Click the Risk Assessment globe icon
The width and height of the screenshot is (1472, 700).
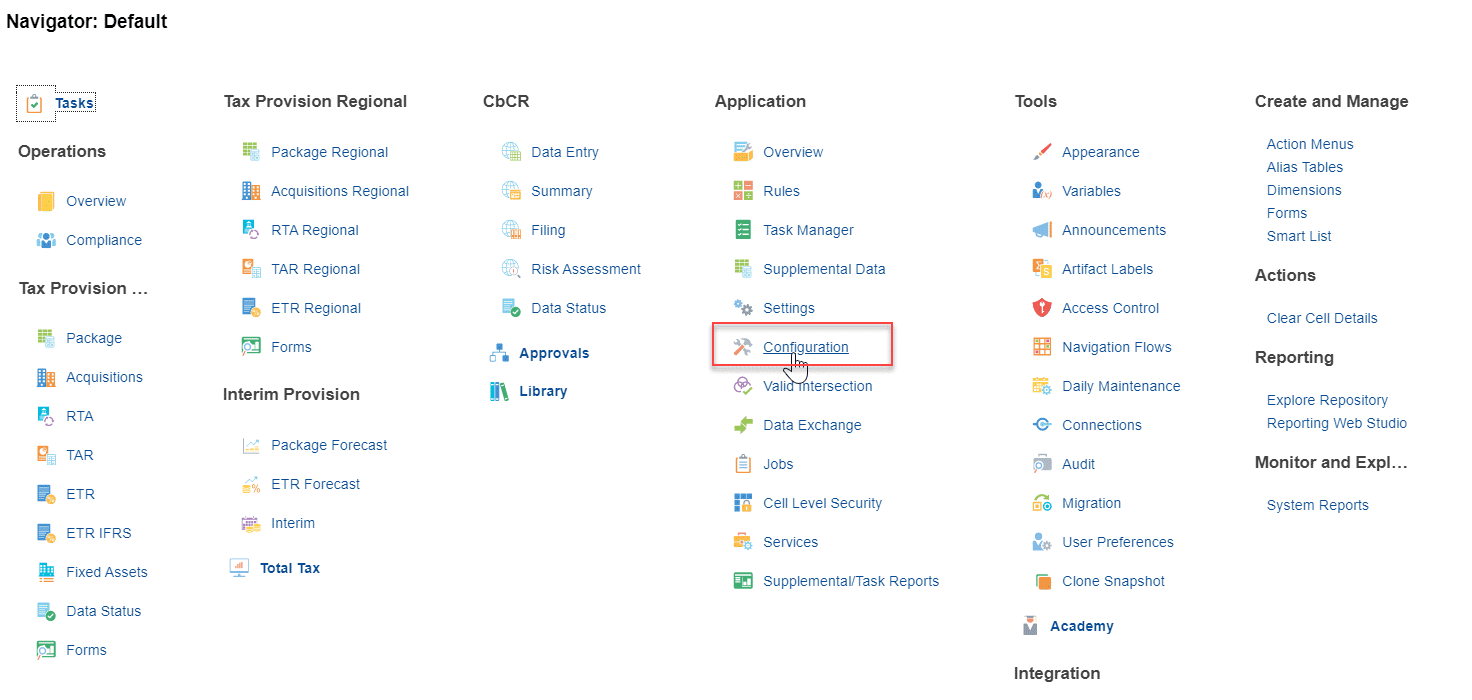pyautogui.click(x=511, y=269)
